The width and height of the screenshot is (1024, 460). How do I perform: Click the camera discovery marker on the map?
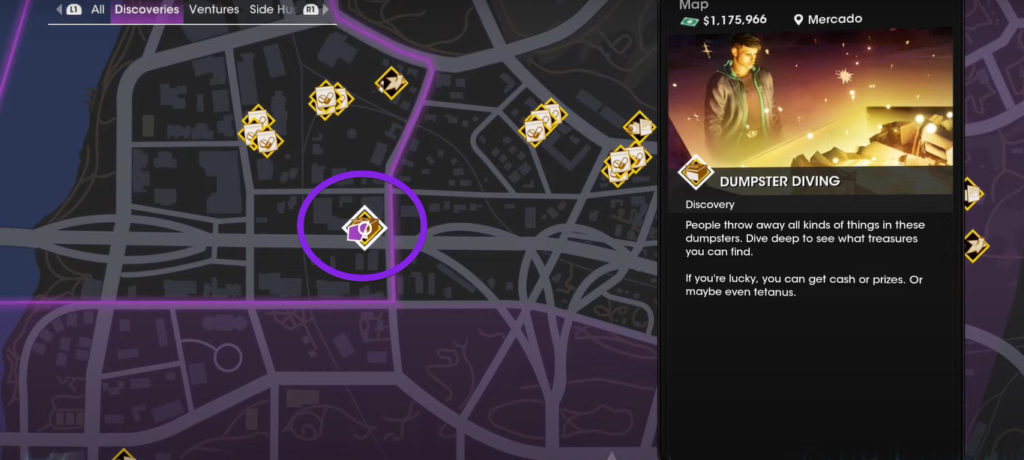[639, 127]
